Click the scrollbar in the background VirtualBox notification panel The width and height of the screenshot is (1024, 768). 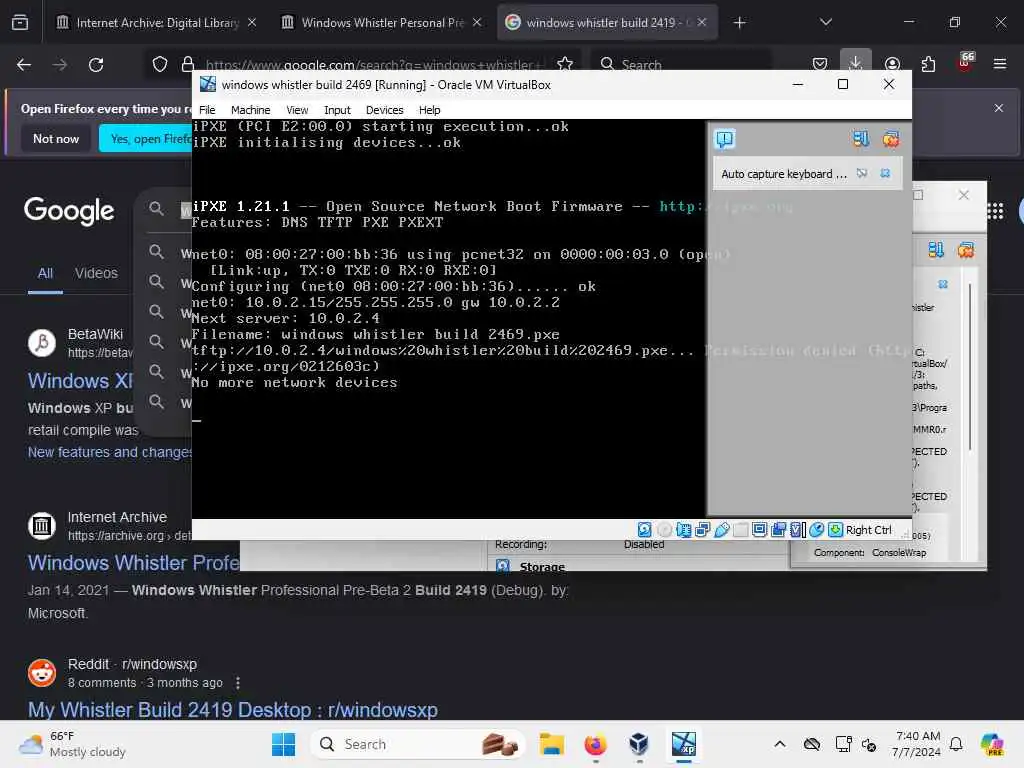click(970, 366)
